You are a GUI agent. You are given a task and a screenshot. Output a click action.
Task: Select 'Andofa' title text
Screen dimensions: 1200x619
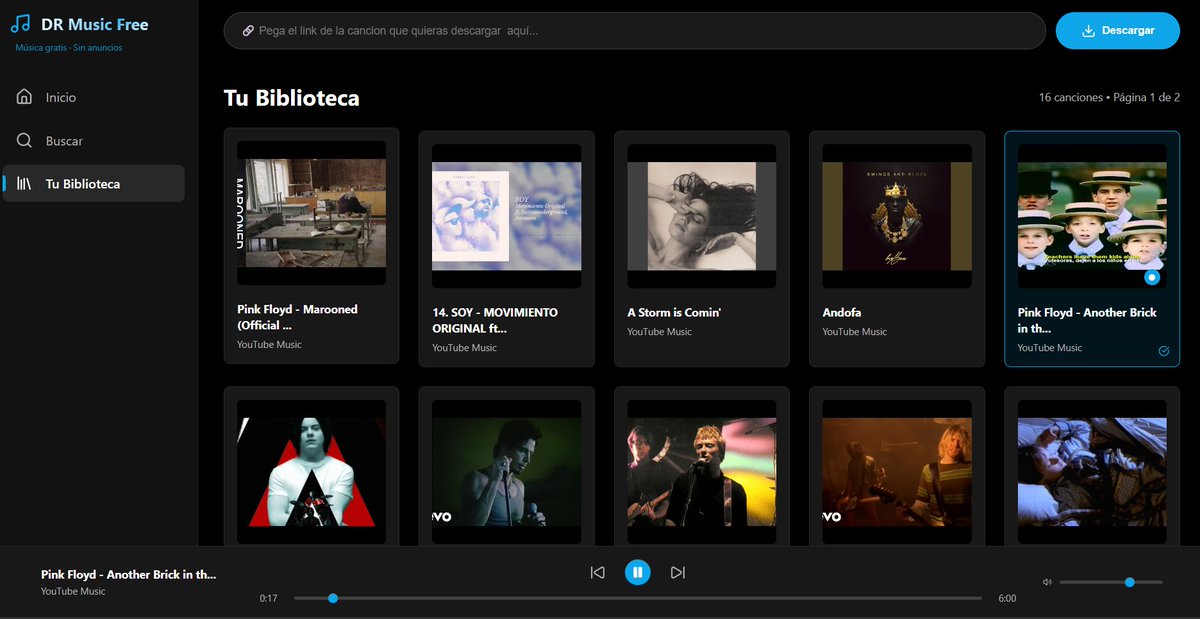click(842, 312)
